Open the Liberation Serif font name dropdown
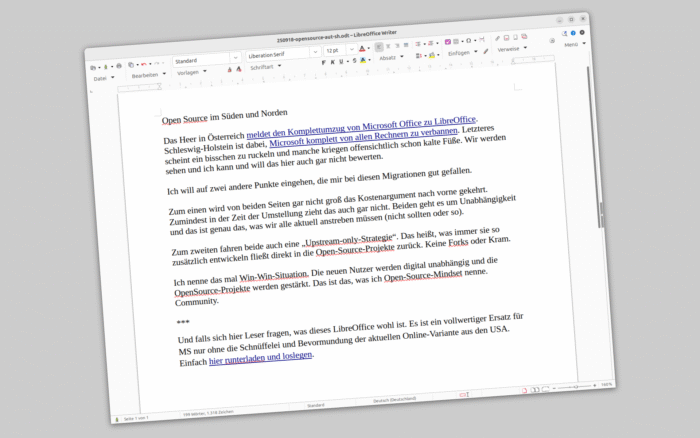 (280, 54)
